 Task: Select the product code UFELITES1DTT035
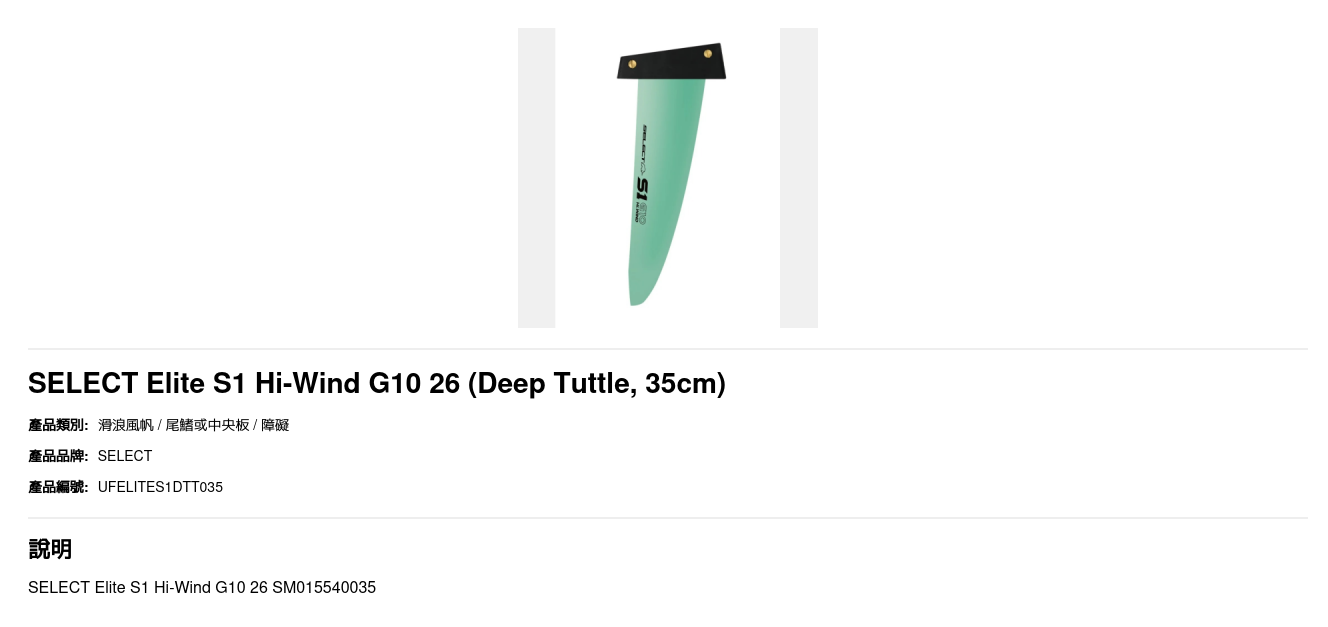(160, 487)
